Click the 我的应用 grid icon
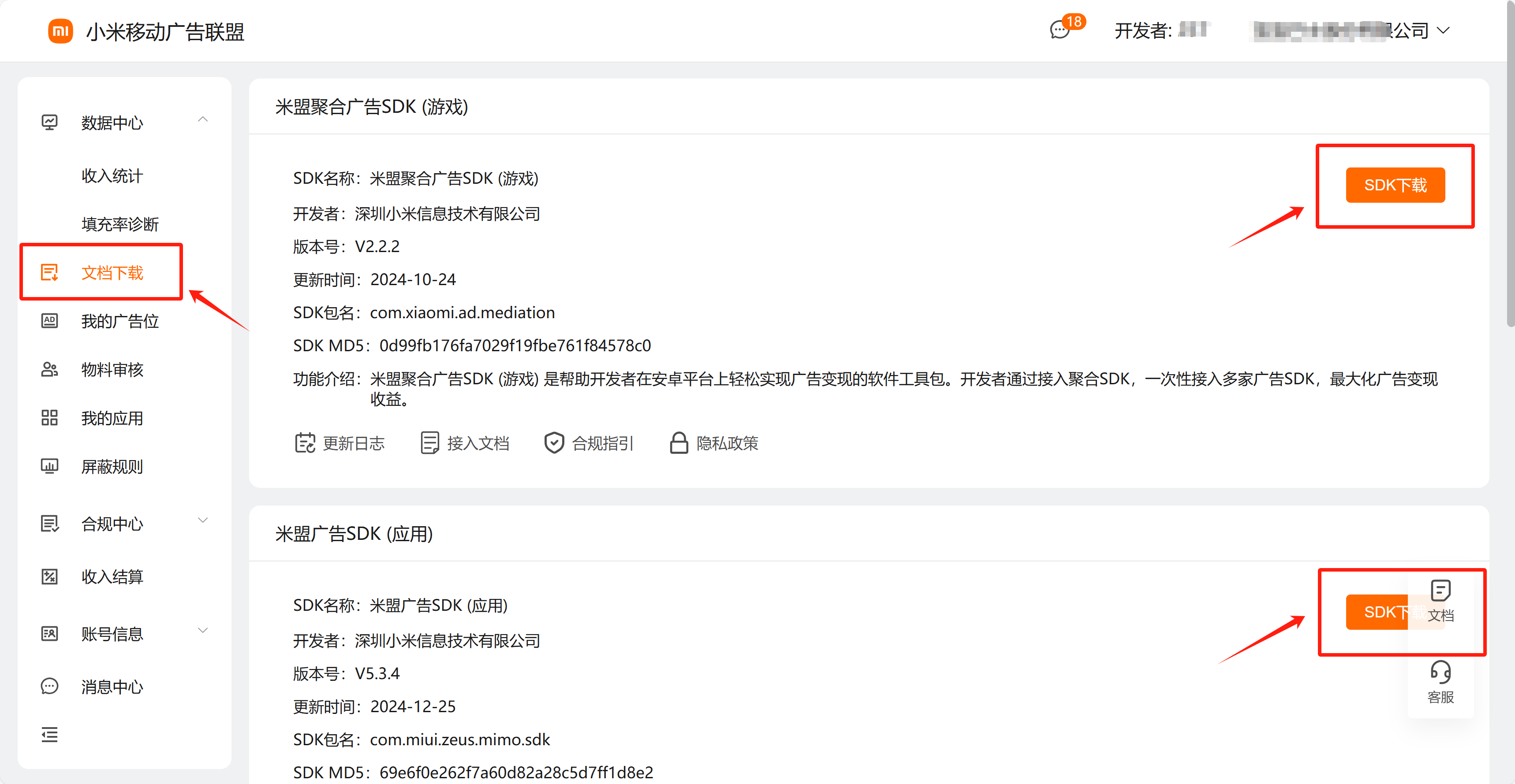 click(49, 418)
